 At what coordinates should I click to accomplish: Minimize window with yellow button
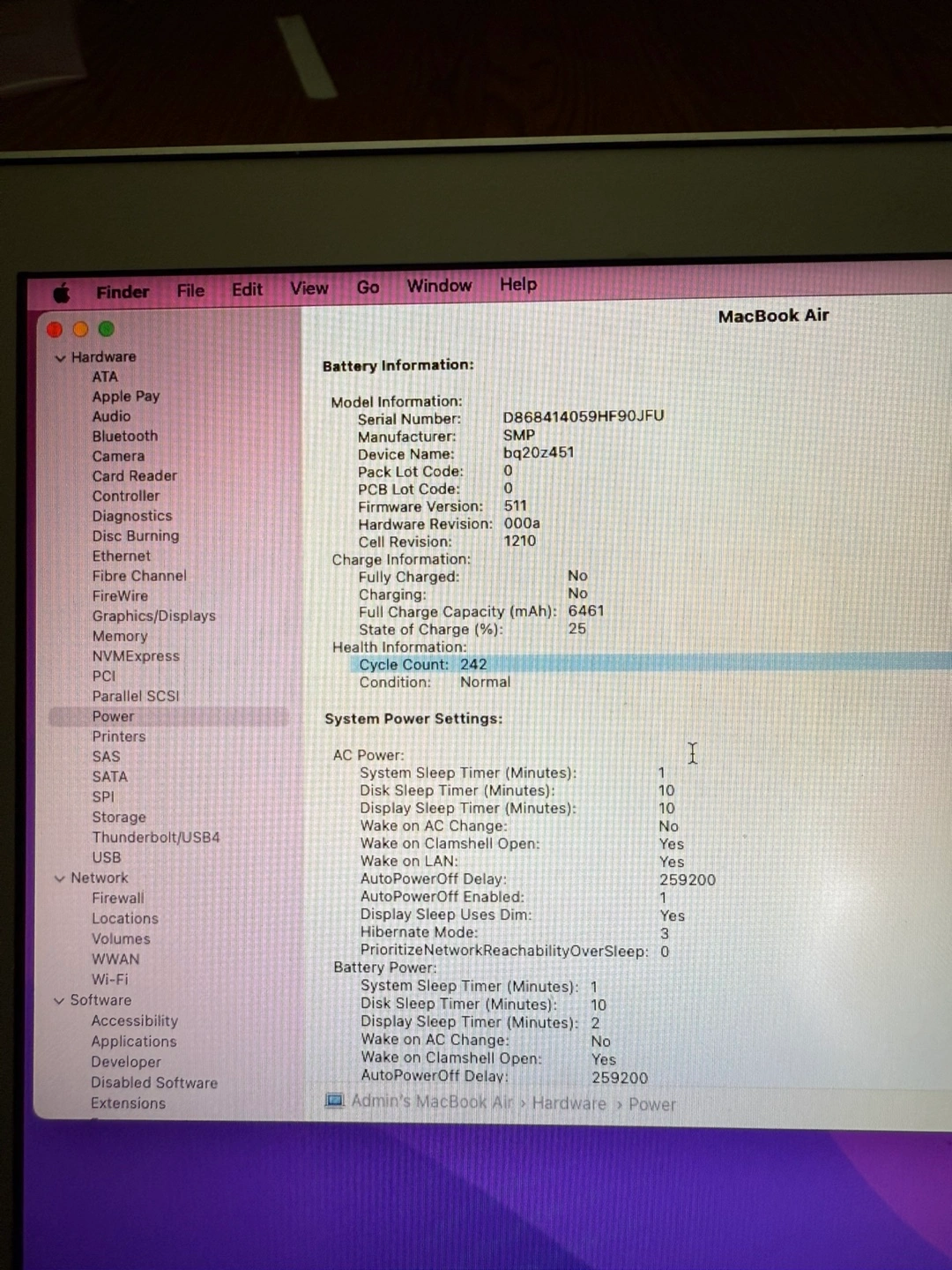pos(80,329)
